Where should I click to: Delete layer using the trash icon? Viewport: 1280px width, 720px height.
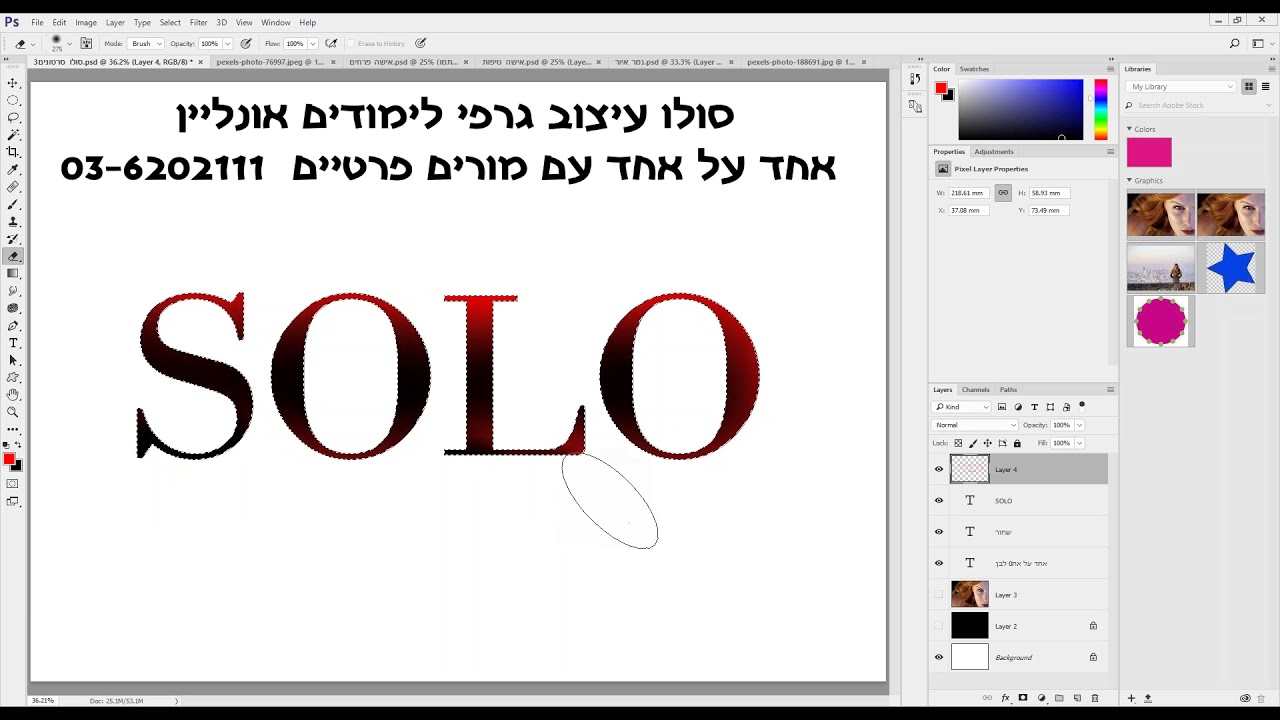coord(1095,698)
